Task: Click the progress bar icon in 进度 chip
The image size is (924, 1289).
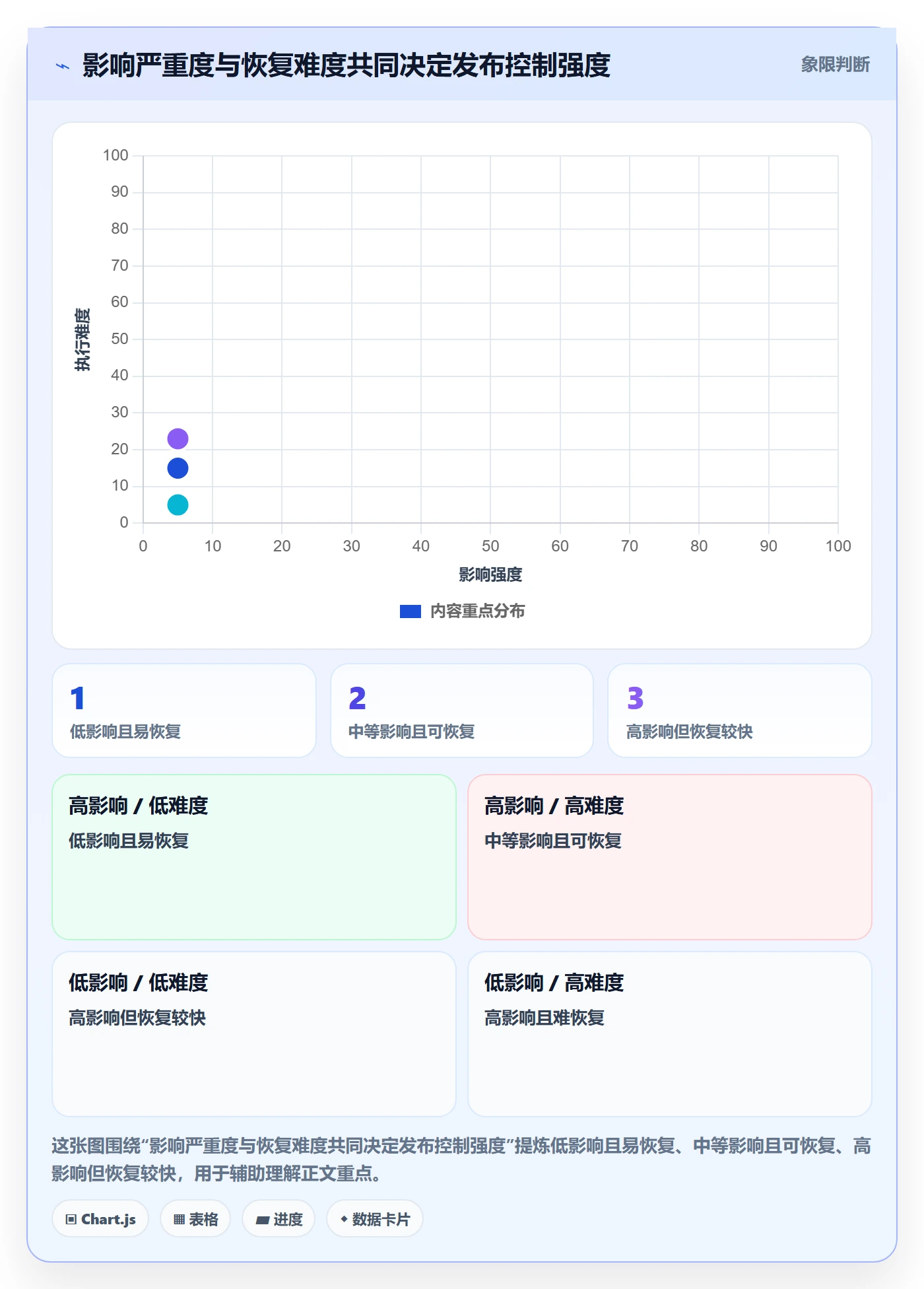Action: (x=262, y=1220)
